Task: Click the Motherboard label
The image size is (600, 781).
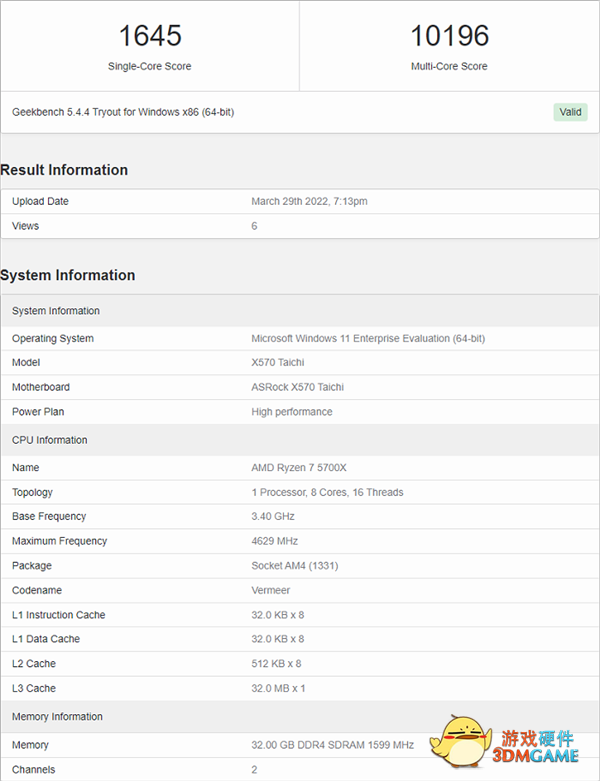Action: pos(41,387)
